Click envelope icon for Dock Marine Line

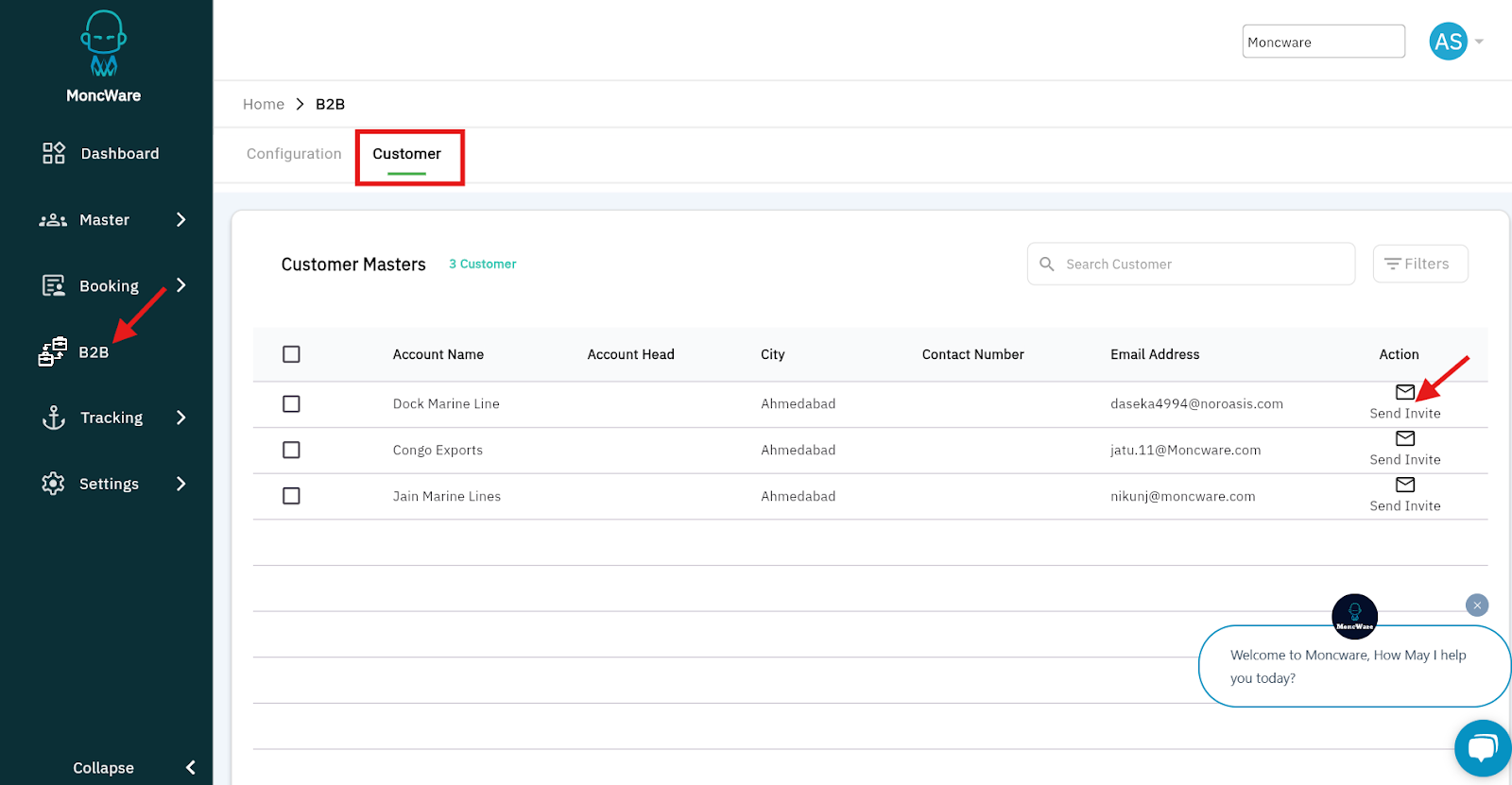(1405, 392)
